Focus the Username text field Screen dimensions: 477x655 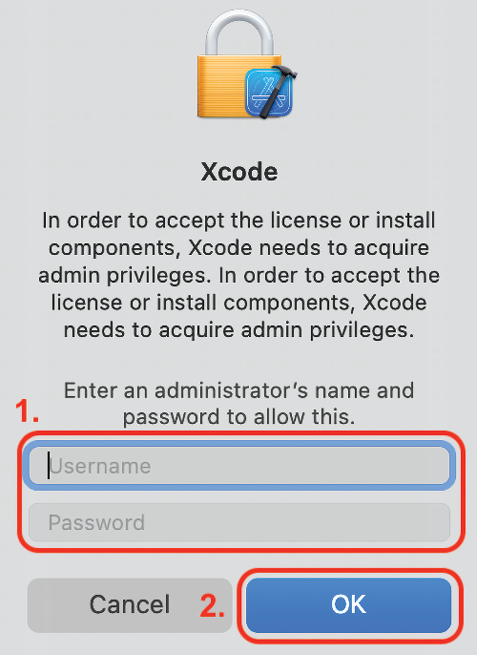[239, 466]
